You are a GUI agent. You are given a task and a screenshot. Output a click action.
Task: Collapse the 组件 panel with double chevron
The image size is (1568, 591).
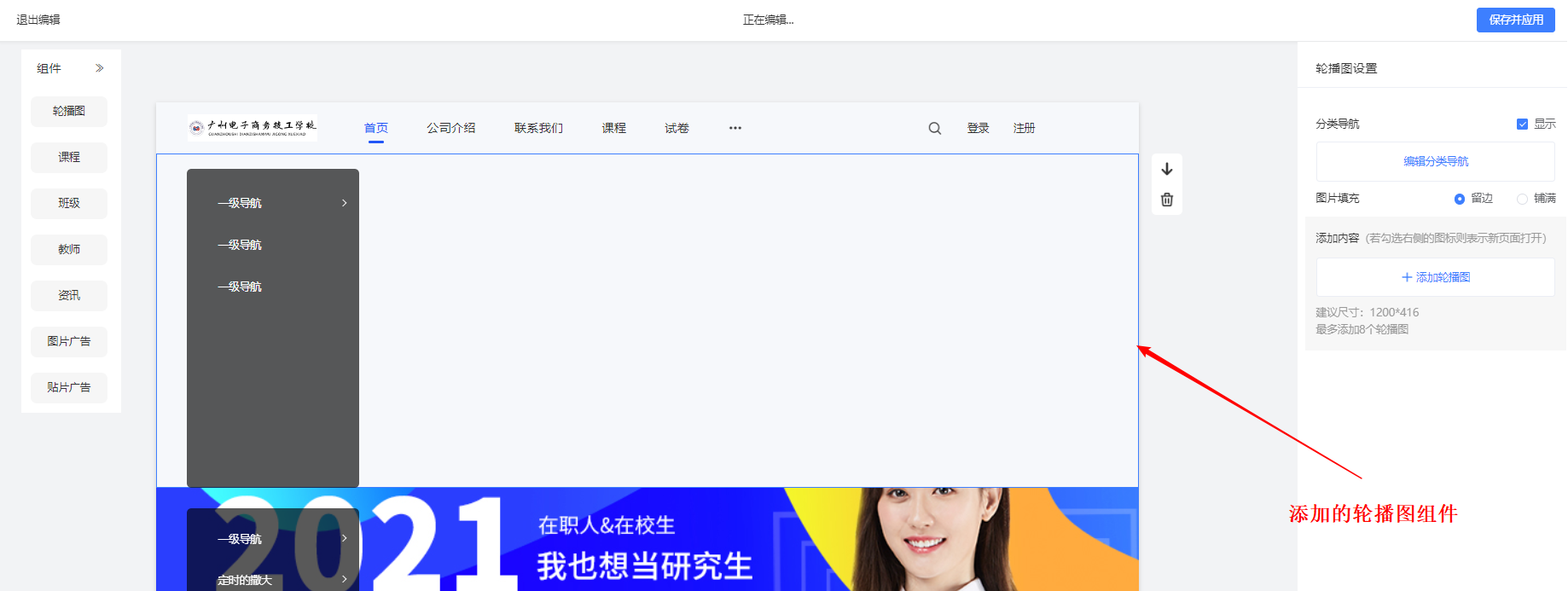[x=100, y=68]
